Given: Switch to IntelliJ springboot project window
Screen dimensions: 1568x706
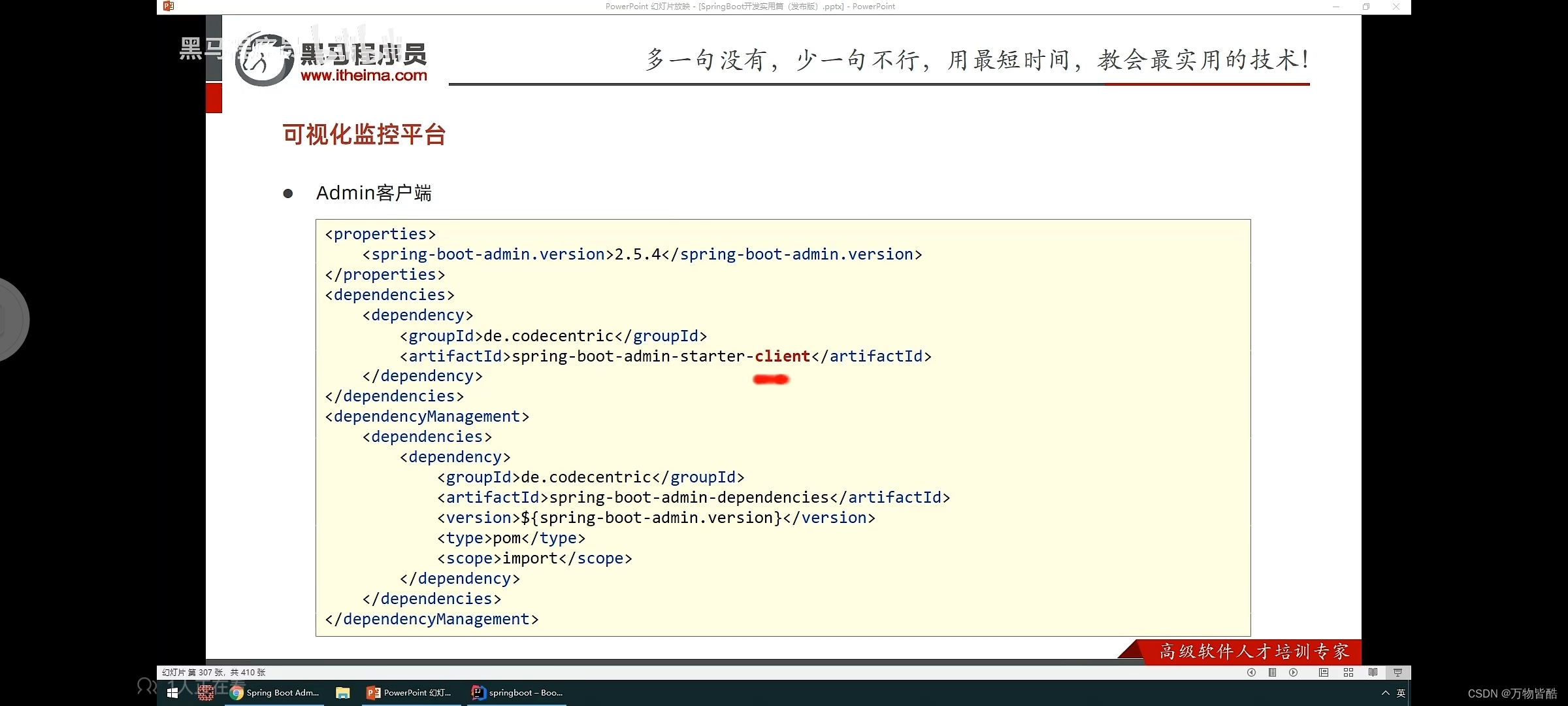Looking at the screenshot, I should (517, 693).
